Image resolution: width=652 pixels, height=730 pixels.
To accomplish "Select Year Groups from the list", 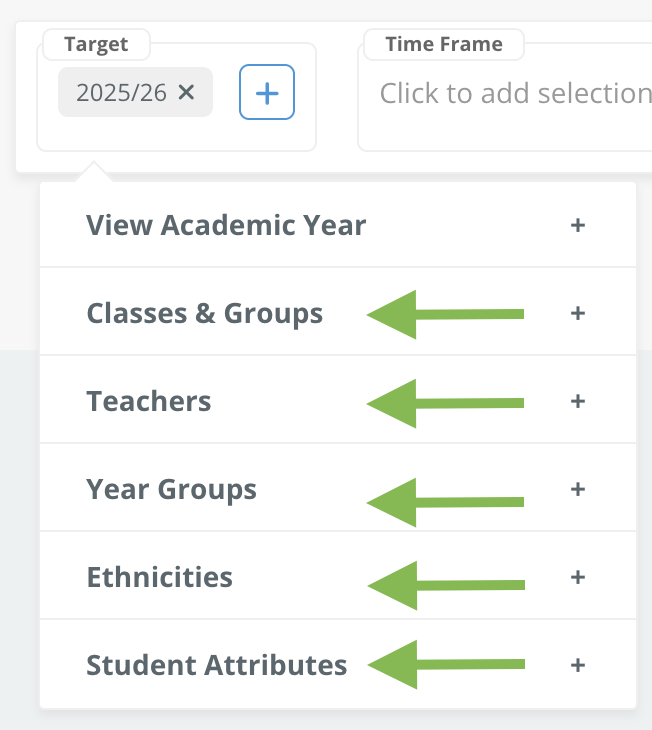I will tap(338, 487).
